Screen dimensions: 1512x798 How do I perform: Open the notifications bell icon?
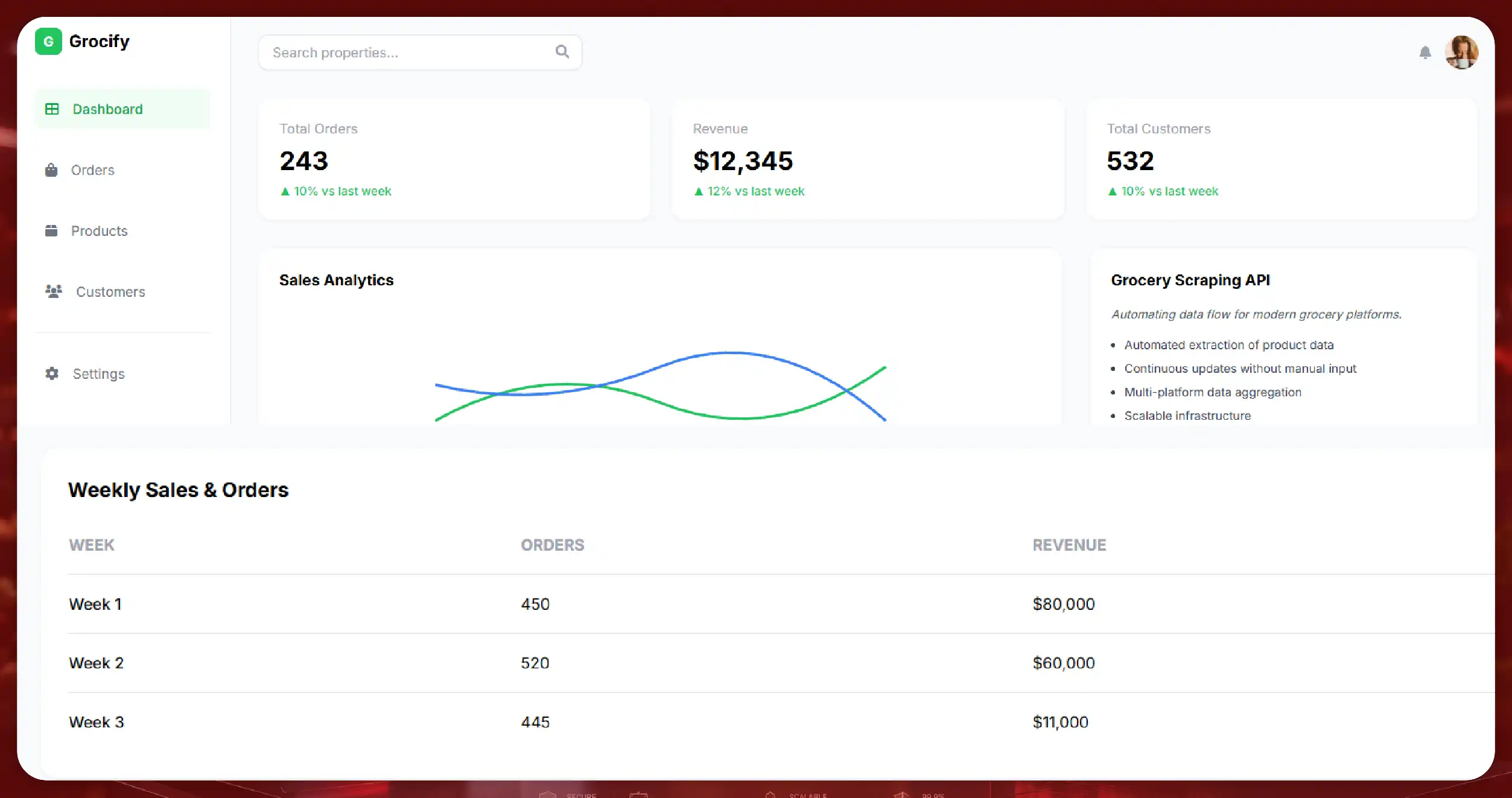pos(1425,52)
